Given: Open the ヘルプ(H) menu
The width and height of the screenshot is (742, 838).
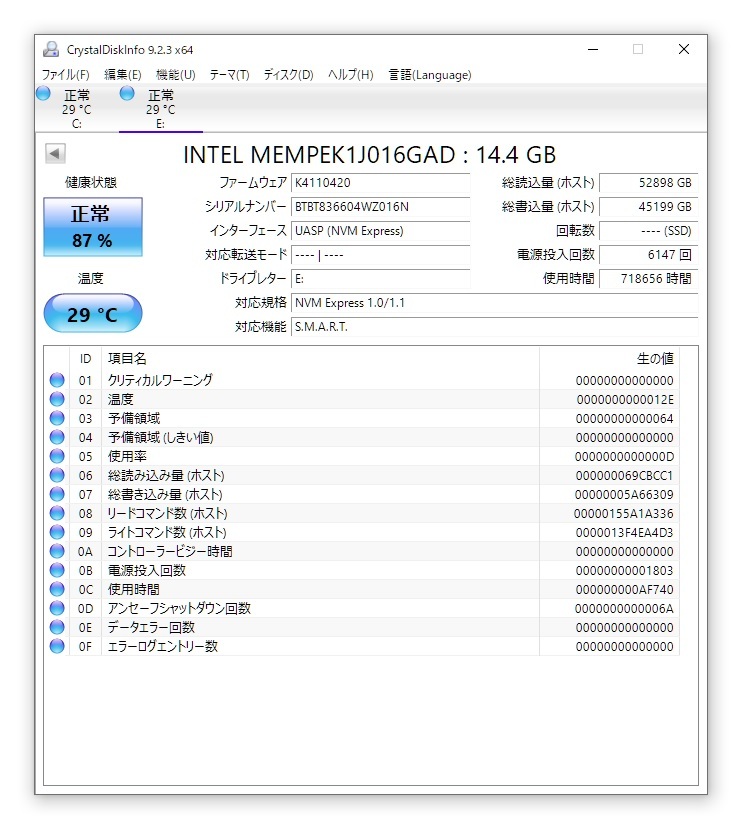Looking at the screenshot, I should point(351,75).
